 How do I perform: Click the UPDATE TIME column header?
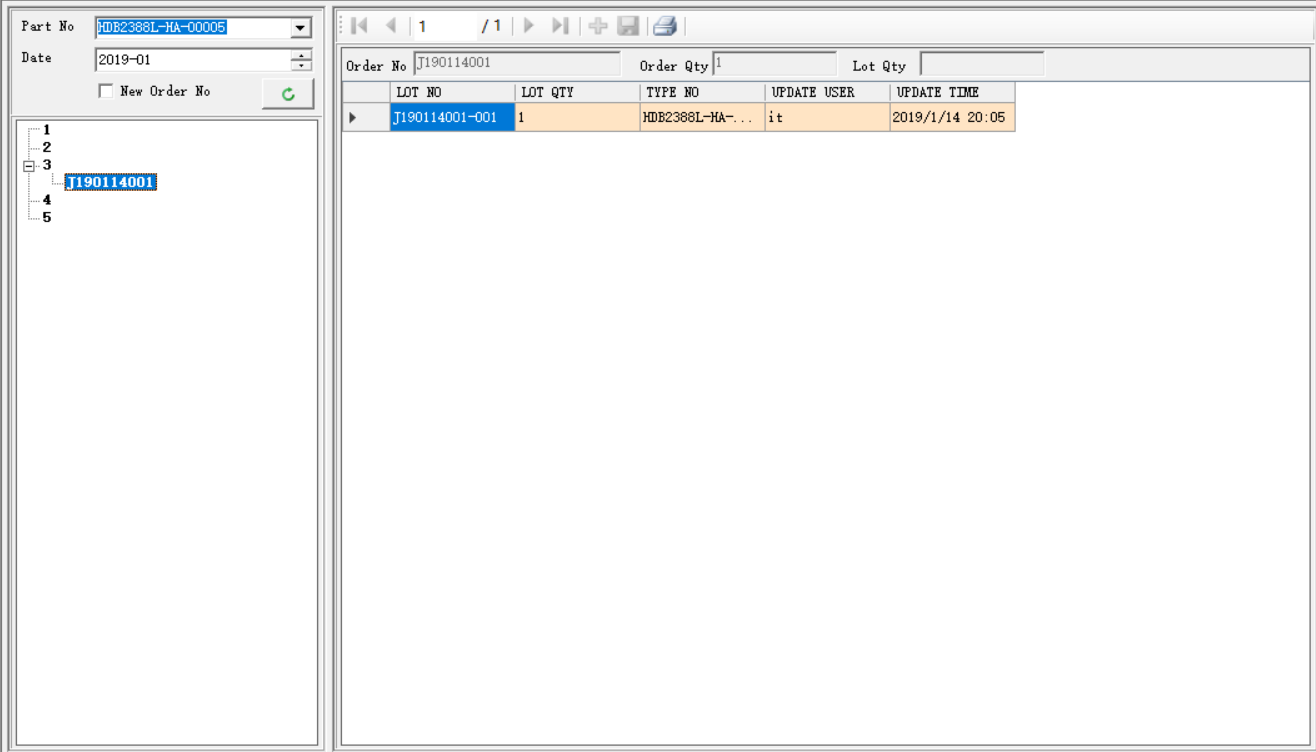[x=951, y=92]
